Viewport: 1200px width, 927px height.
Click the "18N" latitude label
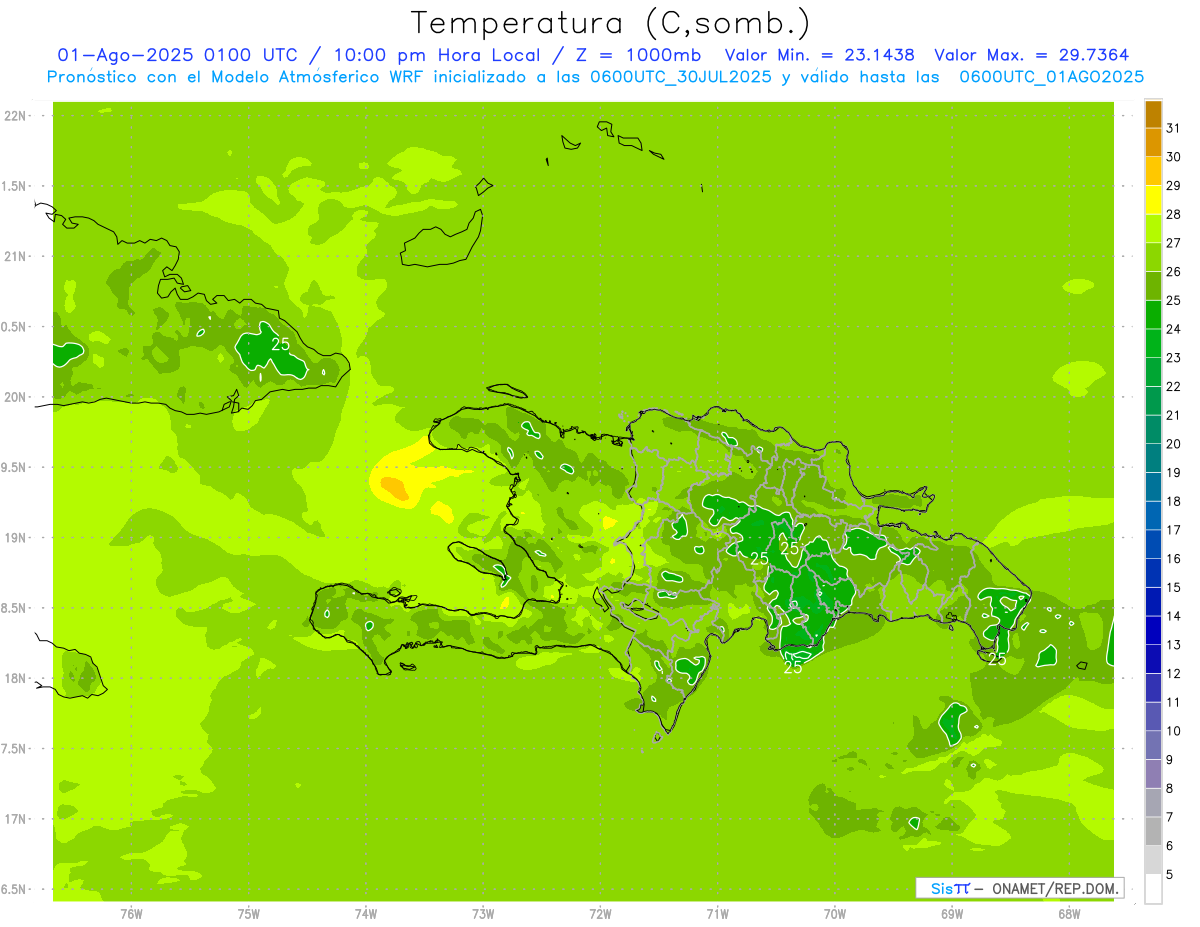(x=17, y=679)
